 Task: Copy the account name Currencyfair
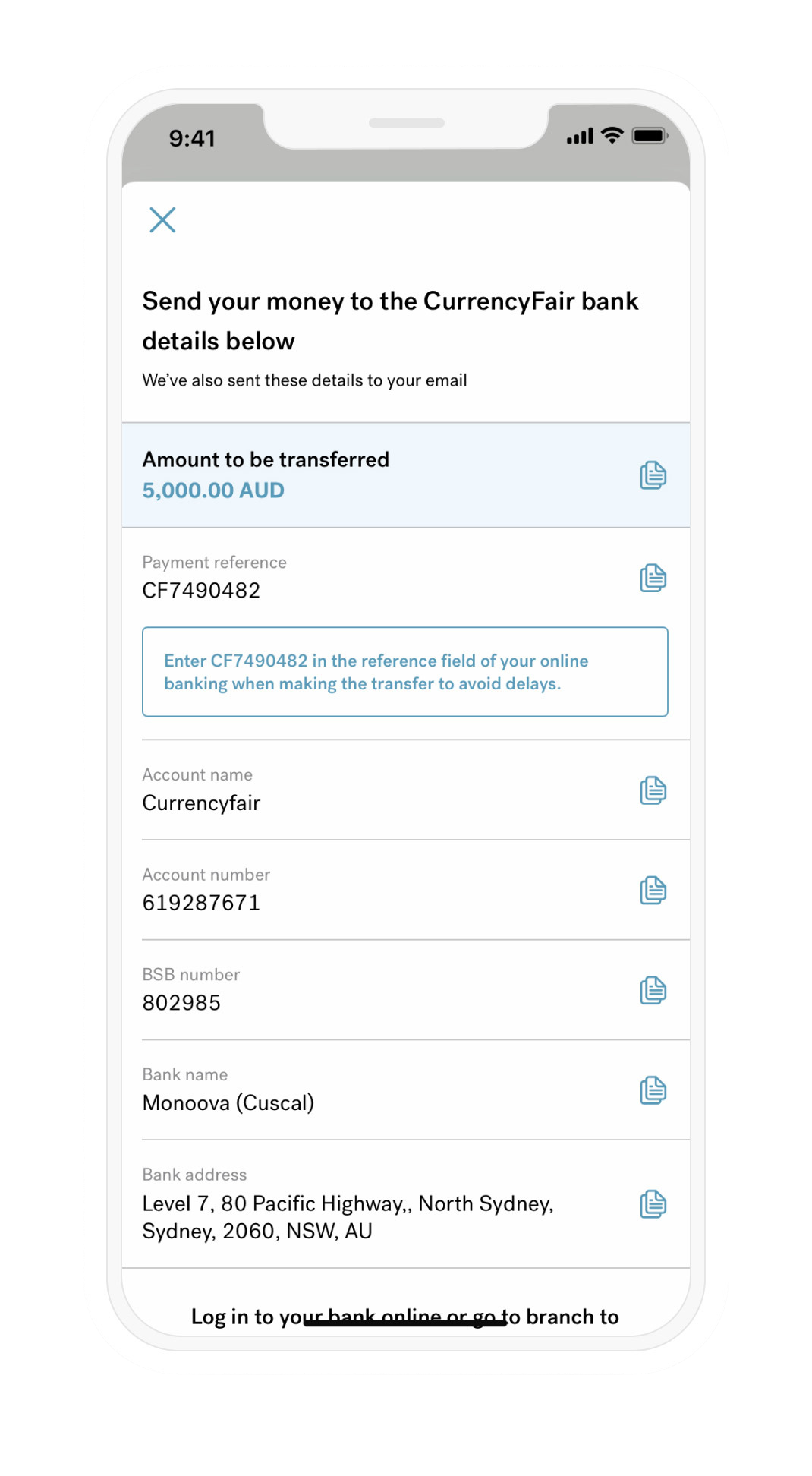tap(653, 790)
